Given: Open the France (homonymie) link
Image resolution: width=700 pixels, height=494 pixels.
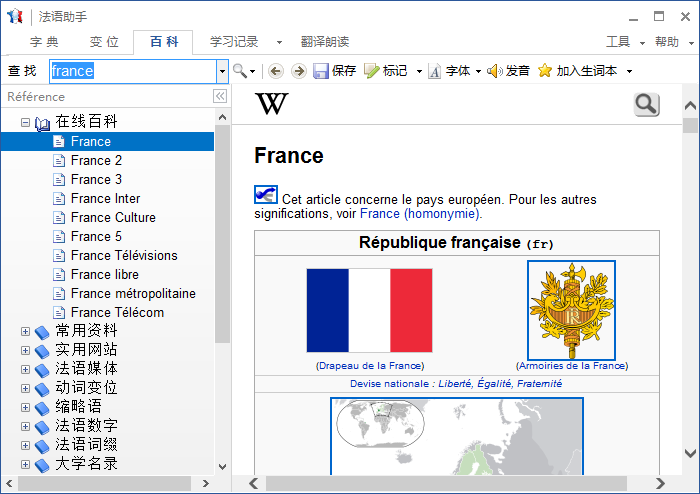Looking at the screenshot, I should coord(420,214).
